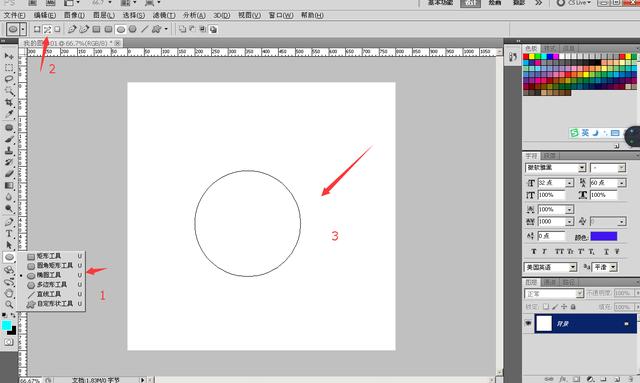This screenshot has width=640, height=383.
Task: Select the Clone Stamp tool
Action: pos(9,151)
